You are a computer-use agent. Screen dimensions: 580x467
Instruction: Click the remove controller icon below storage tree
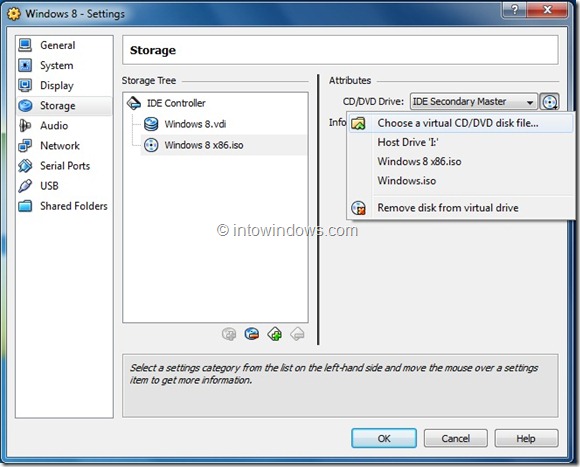(297, 334)
